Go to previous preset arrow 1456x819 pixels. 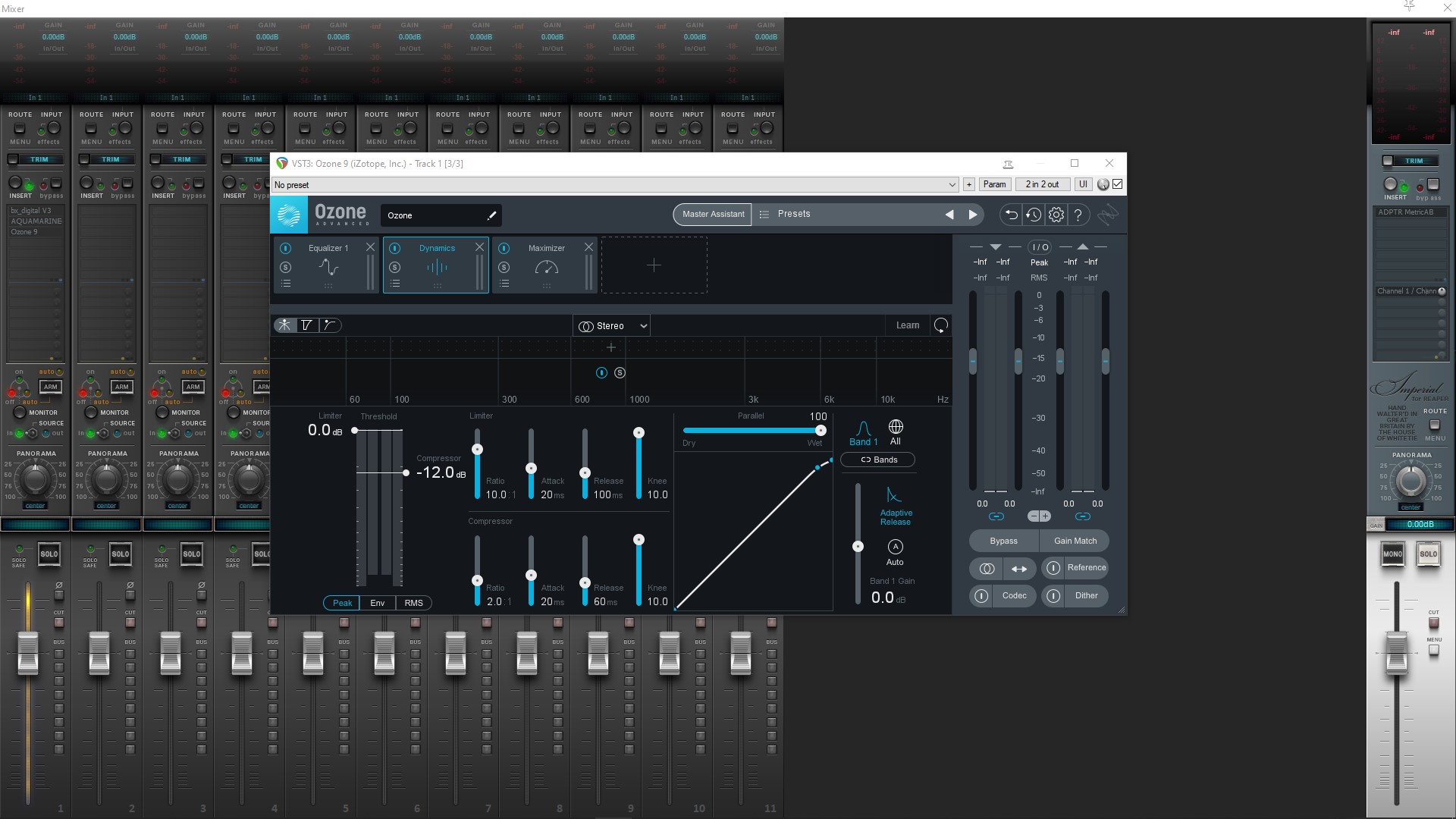pyautogui.click(x=949, y=215)
